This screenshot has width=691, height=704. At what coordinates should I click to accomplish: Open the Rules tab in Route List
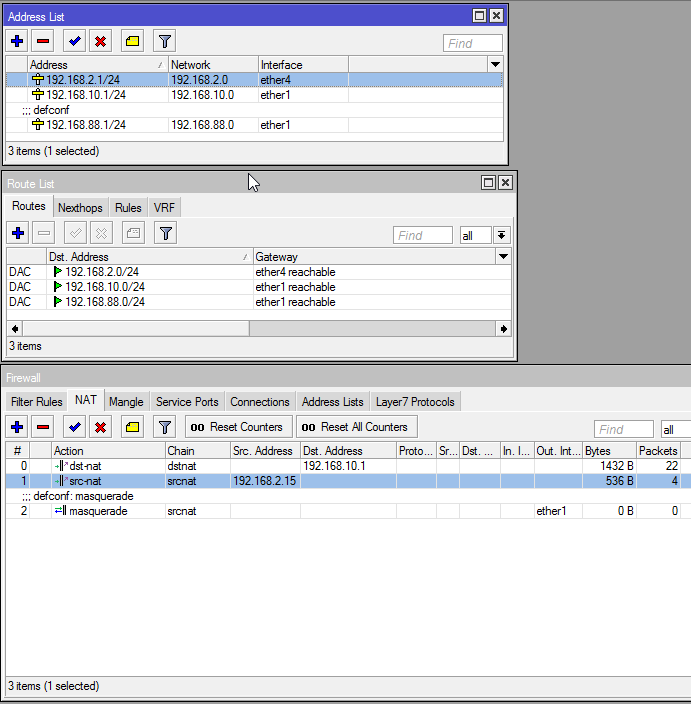tap(128, 208)
